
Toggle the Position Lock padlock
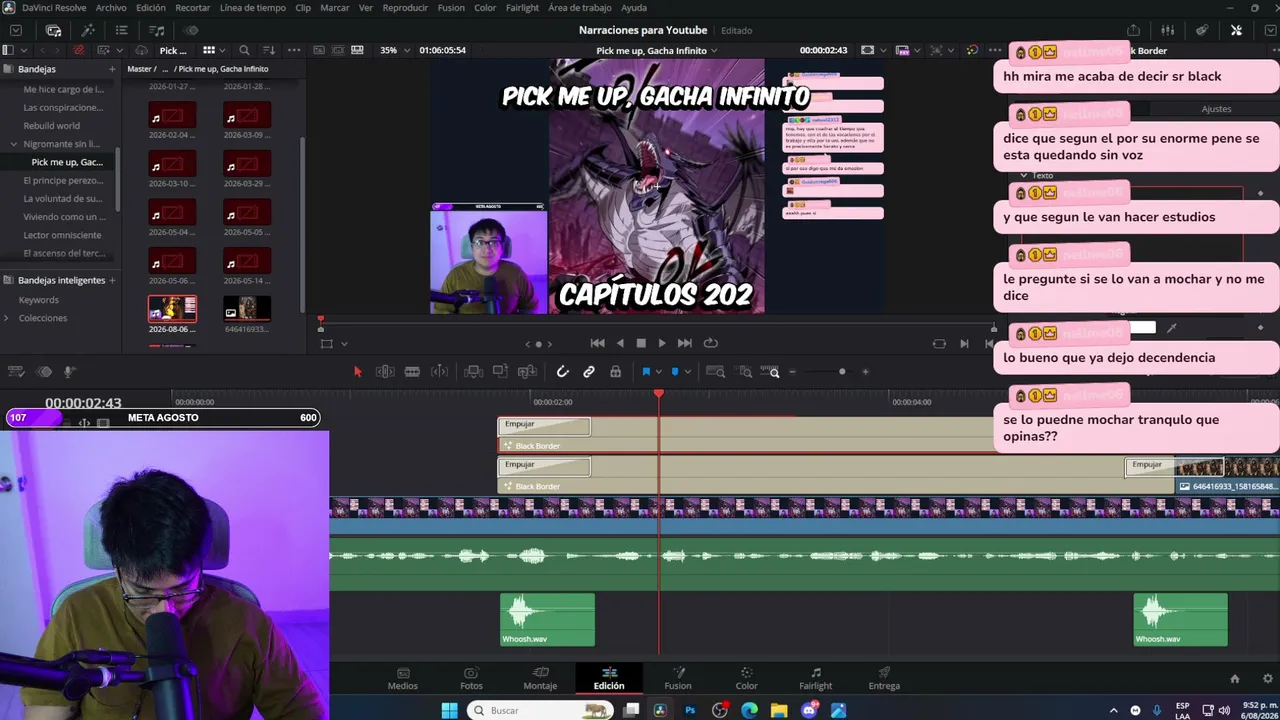tap(615, 372)
